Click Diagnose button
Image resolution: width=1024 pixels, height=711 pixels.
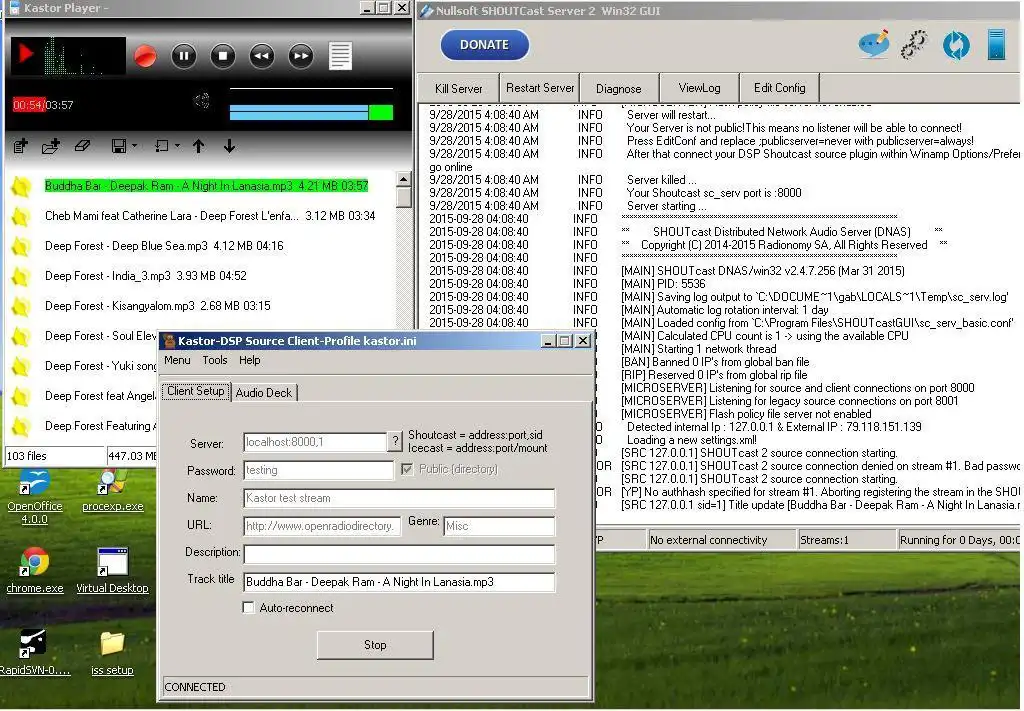tap(618, 88)
